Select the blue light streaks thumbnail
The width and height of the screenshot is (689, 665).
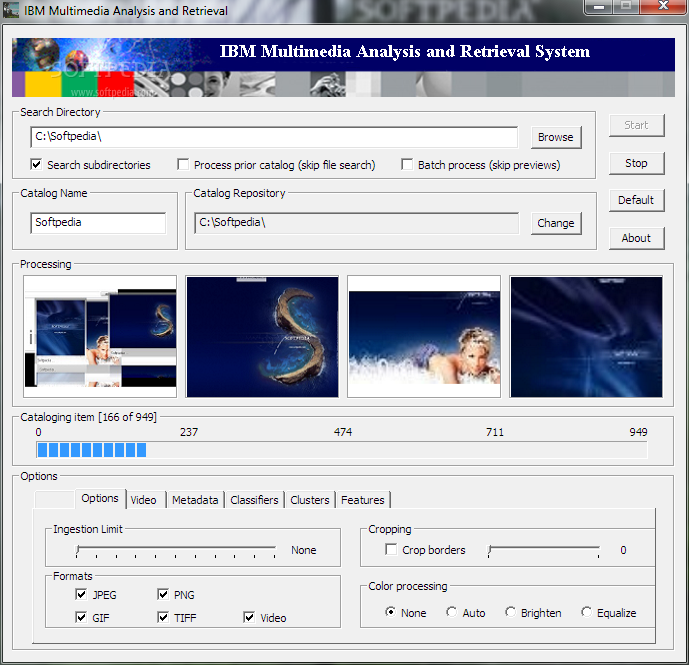point(586,337)
